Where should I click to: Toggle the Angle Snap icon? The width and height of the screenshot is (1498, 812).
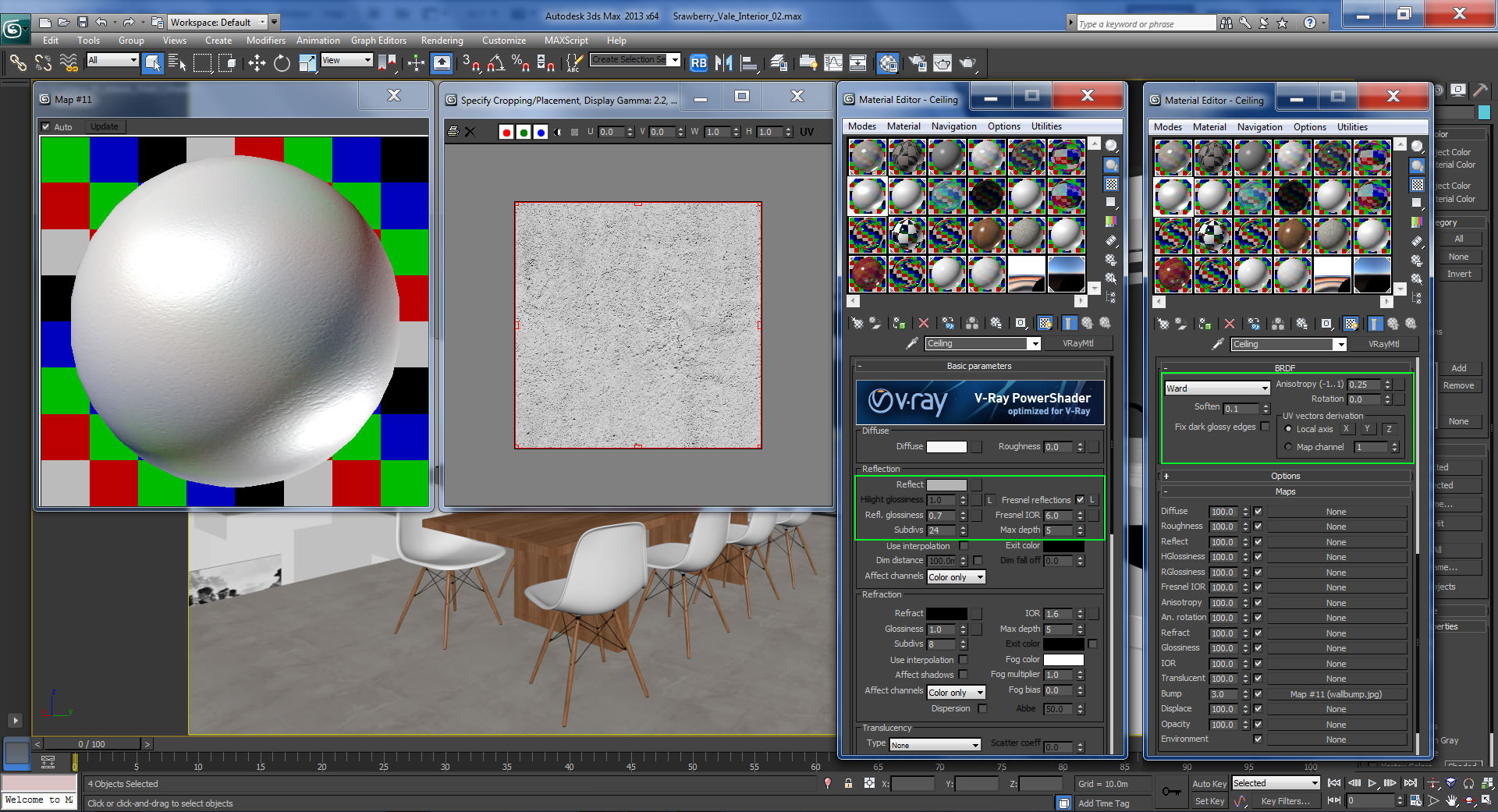(x=496, y=63)
